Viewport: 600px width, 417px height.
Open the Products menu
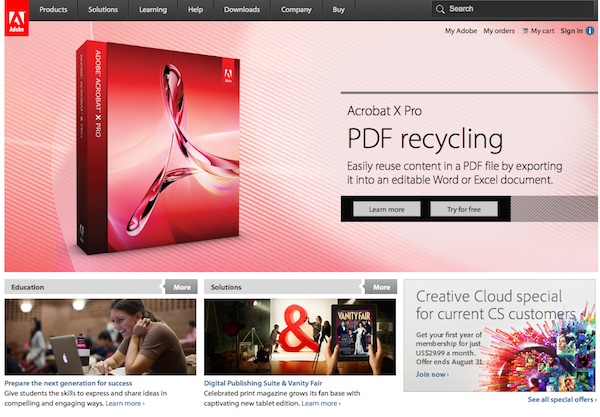53,9
